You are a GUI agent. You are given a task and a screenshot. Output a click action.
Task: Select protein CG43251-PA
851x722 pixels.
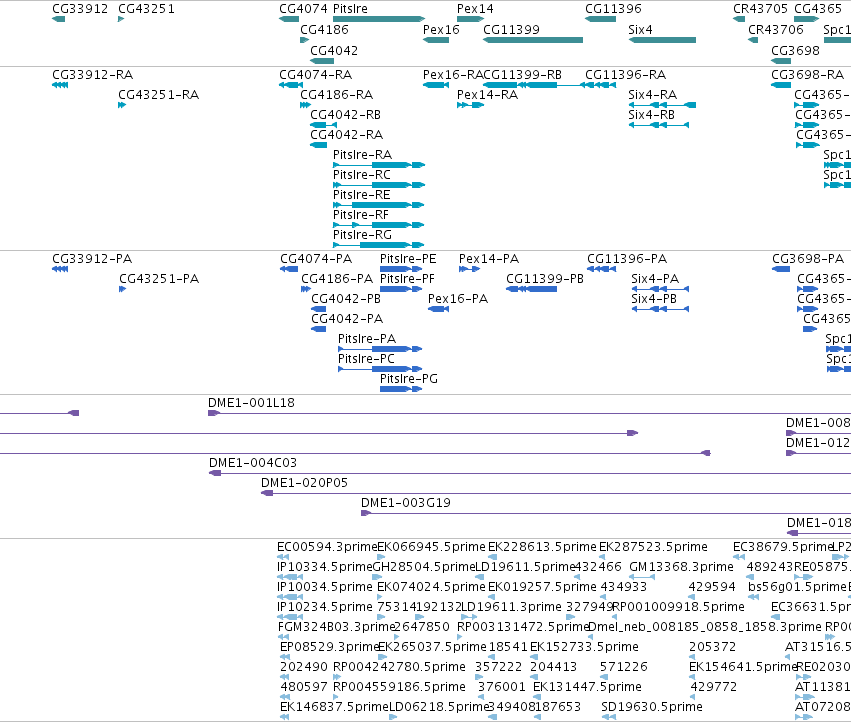click(123, 289)
